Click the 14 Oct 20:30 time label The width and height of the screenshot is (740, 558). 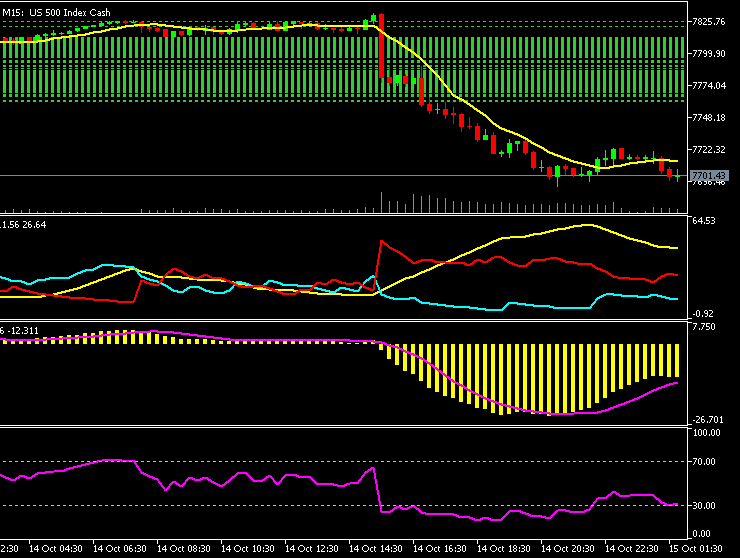[x=568, y=549]
